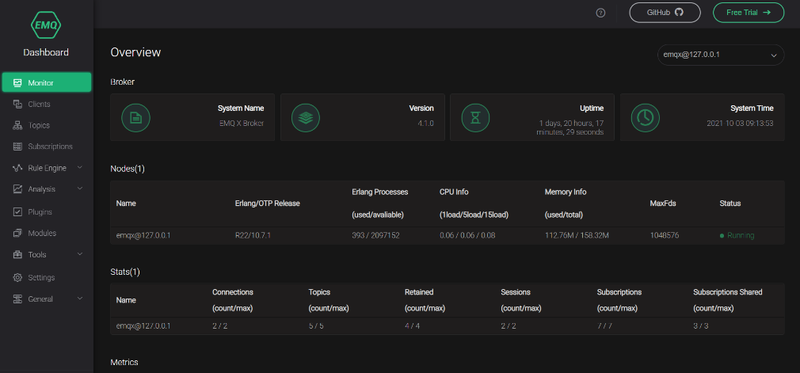Click the Settings gear icon in sidebar
The height and width of the screenshot is (373, 800).
(17, 278)
